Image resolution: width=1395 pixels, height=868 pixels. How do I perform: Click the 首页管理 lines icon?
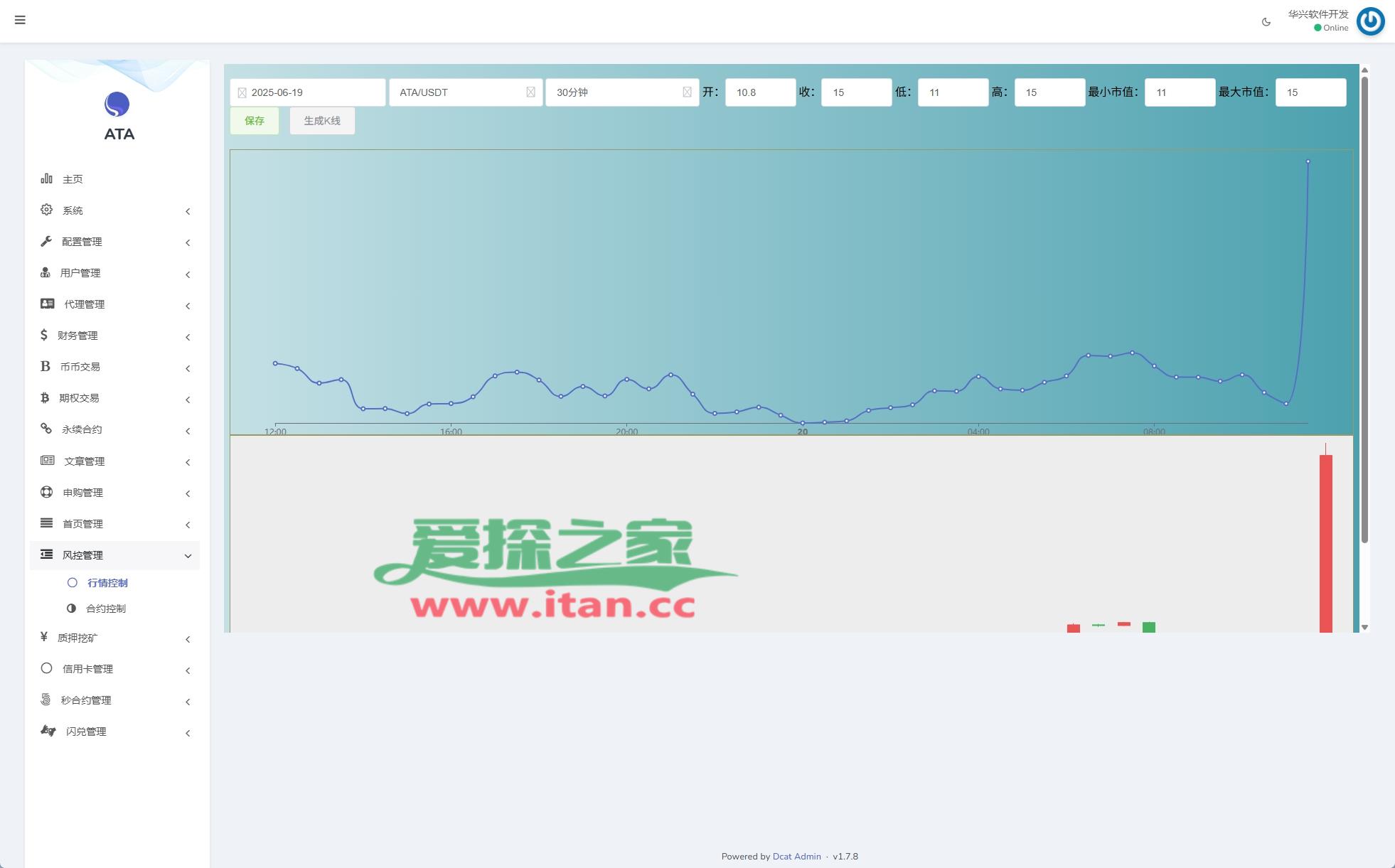tap(47, 523)
